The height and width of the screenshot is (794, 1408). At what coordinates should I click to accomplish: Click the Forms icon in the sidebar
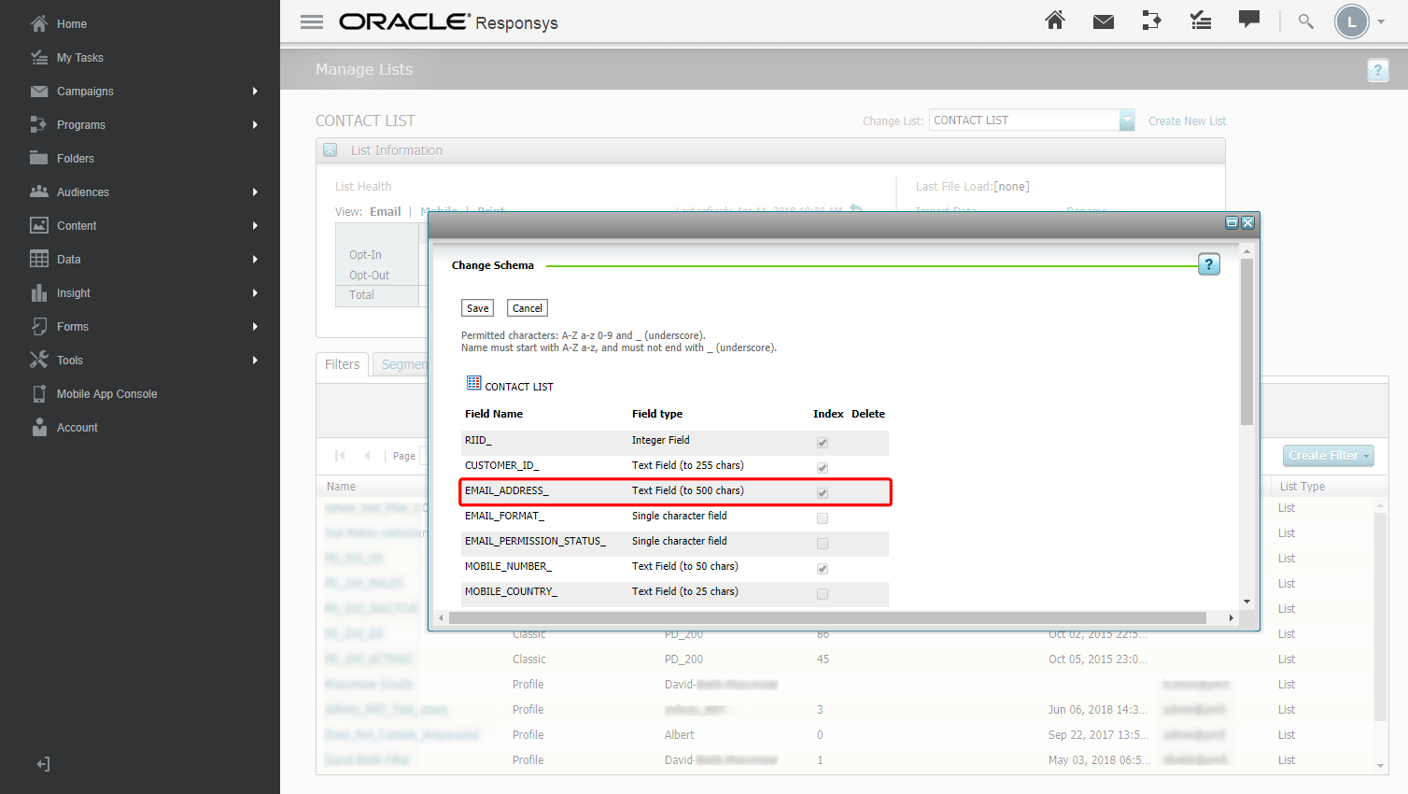[x=39, y=326]
